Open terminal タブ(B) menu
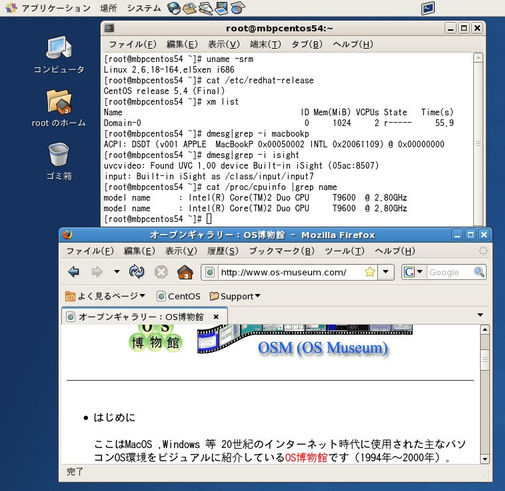Screen dimensions: 505x491 (x=307, y=44)
